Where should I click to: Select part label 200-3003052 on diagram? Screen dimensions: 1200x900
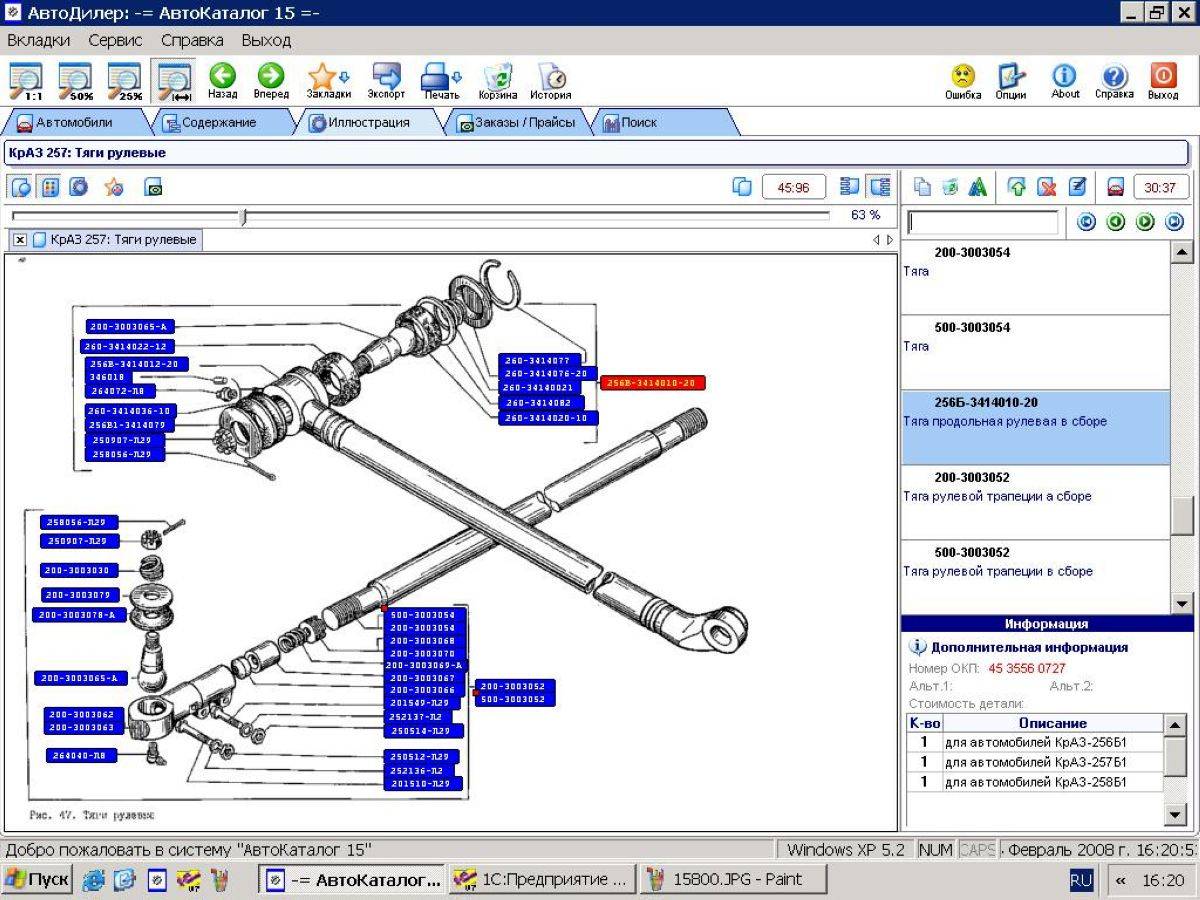coord(515,687)
